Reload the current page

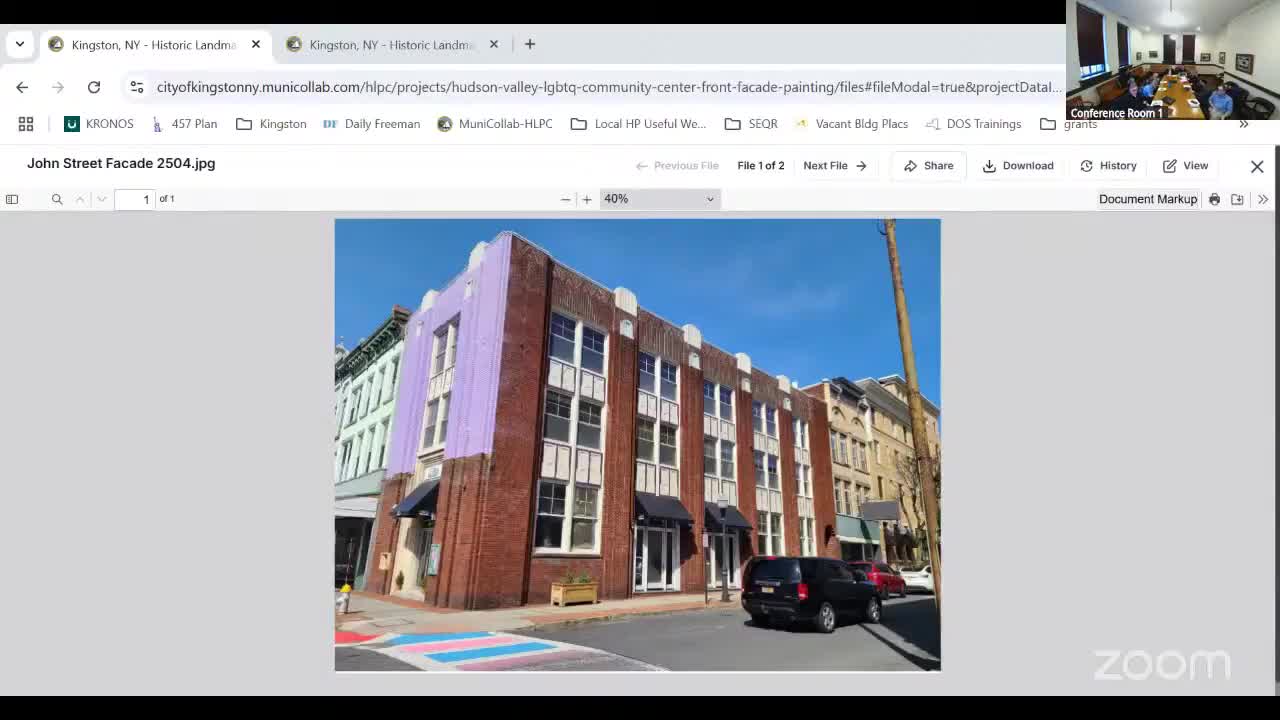(x=94, y=87)
